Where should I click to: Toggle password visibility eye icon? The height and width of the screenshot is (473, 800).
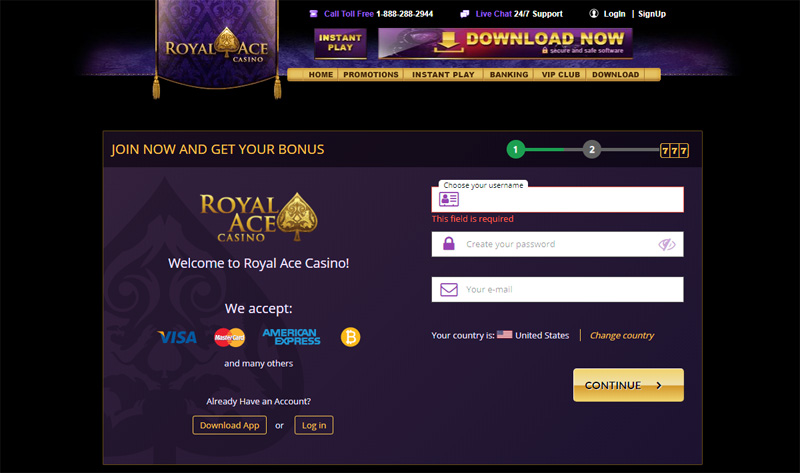click(666, 244)
